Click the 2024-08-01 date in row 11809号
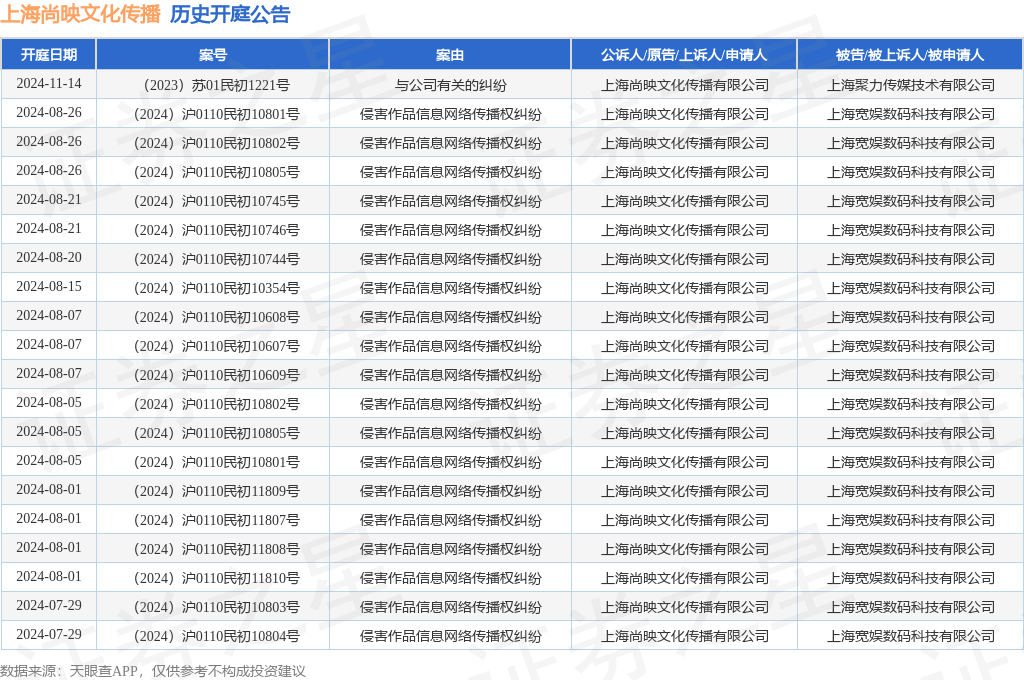The width and height of the screenshot is (1024, 680). click(49, 489)
